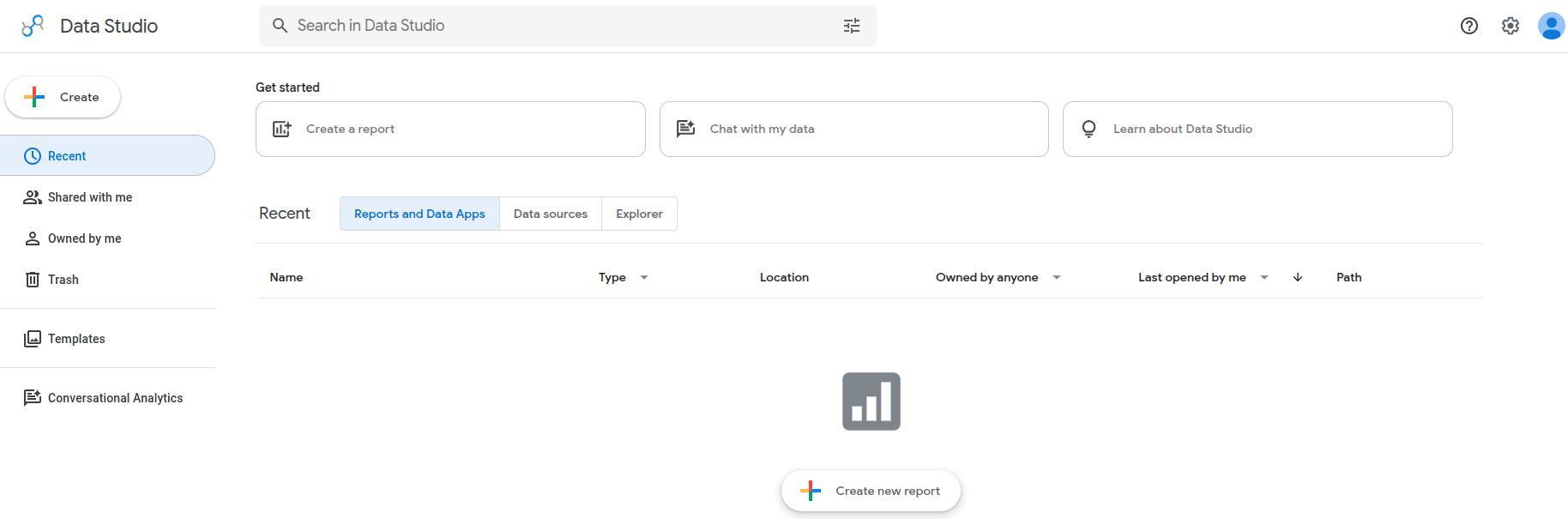The image size is (1568, 519).
Task: Open the settings gear icon
Action: pyautogui.click(x=1511, y=26)
